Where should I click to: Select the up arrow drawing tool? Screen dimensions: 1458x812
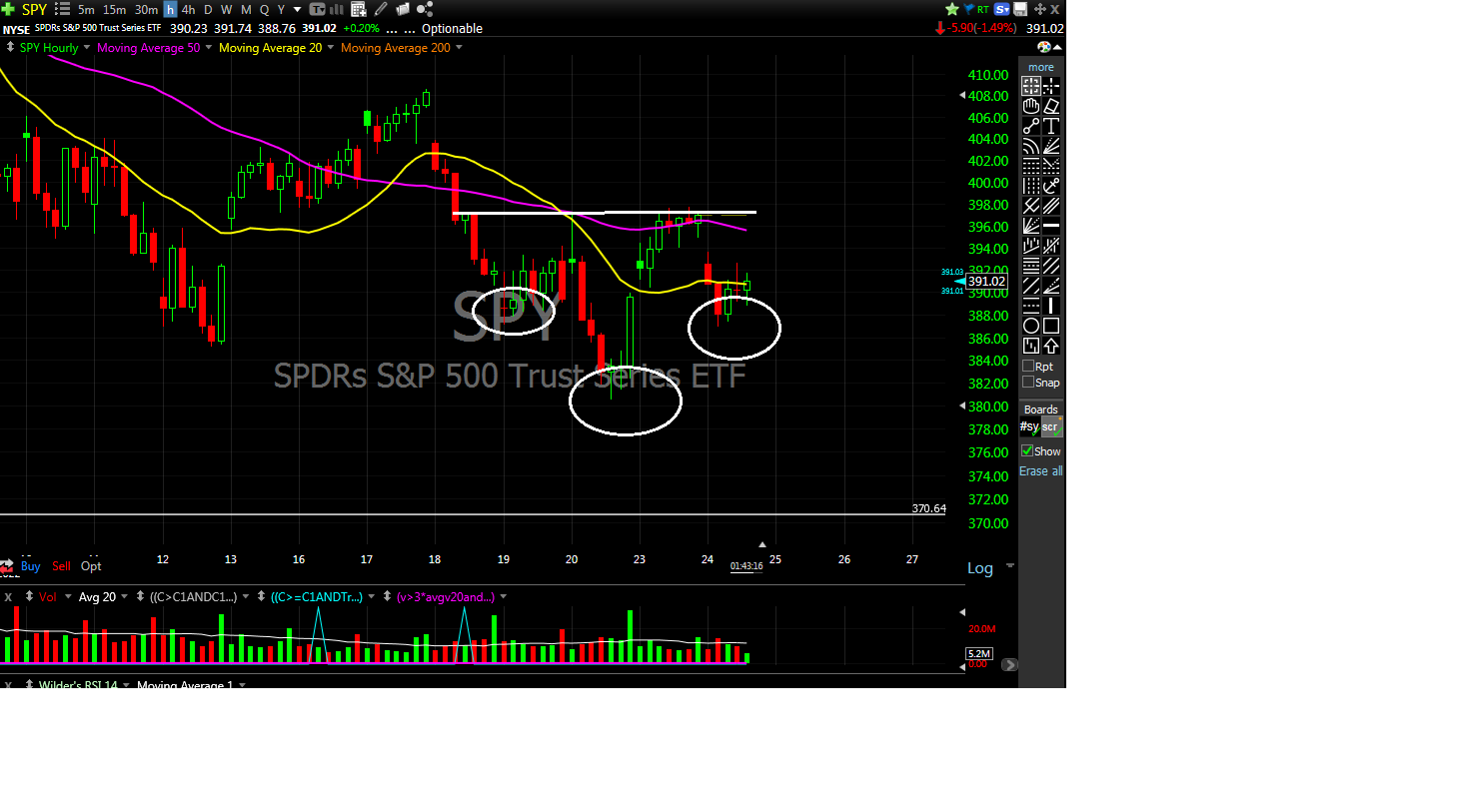point(1051,346)
